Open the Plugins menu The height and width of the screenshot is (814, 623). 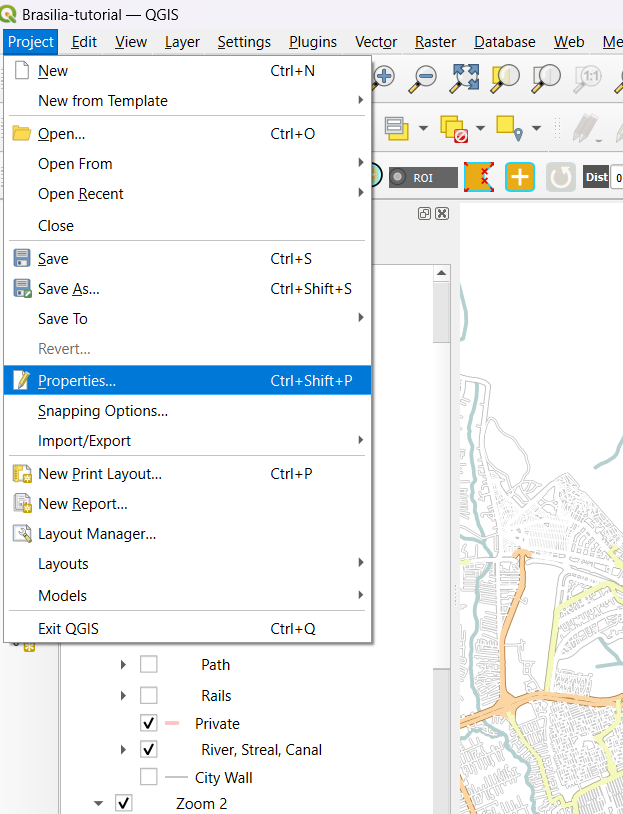click(313, 42)
